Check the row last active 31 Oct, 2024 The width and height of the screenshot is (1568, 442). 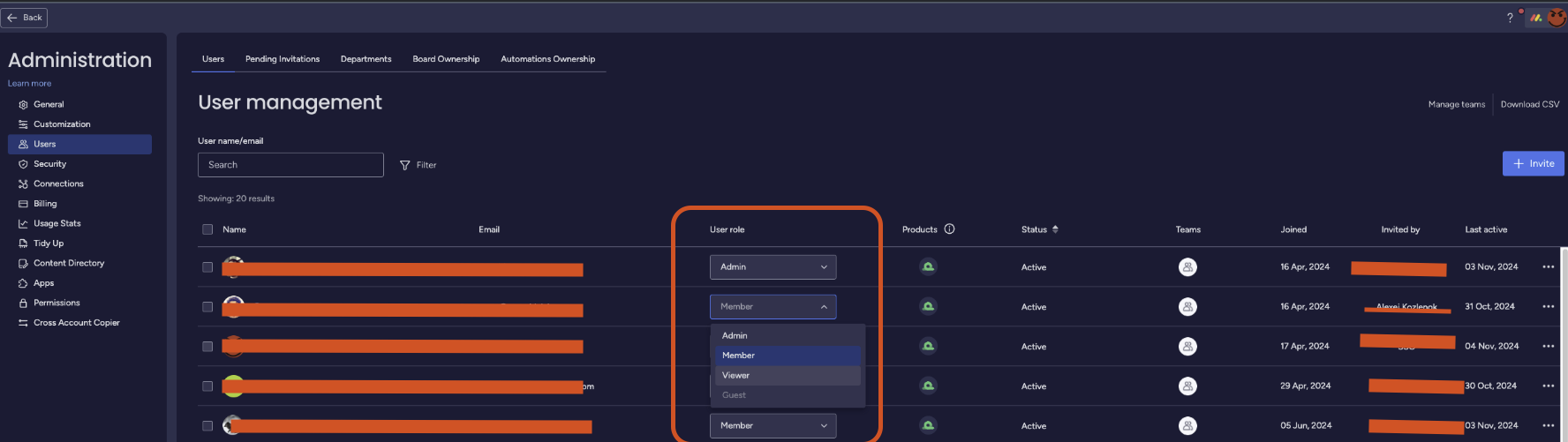207,307
